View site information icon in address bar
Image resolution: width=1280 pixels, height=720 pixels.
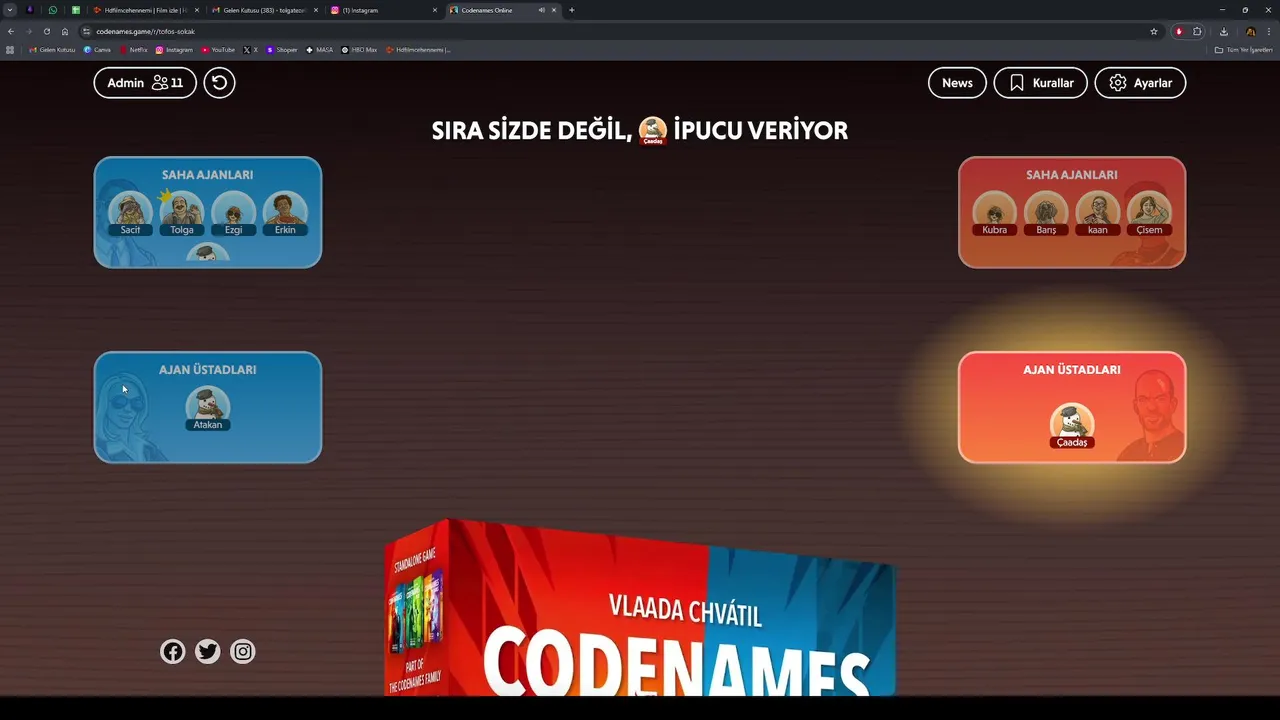tap(87, 31)
